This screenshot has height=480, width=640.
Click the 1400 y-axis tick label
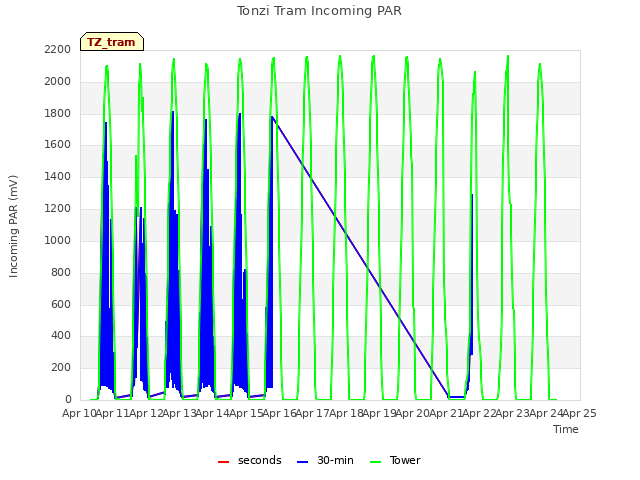tap(58, 177)
